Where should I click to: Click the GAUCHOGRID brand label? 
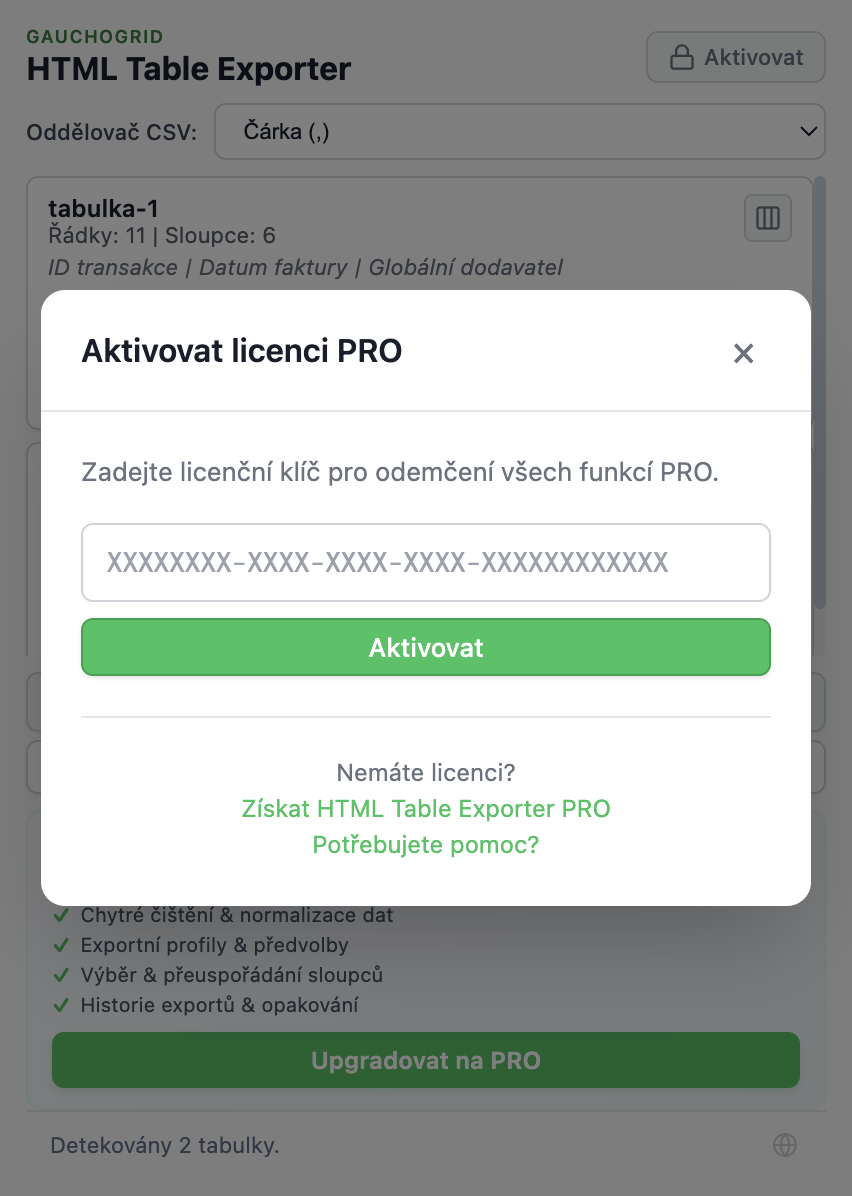point(95,36)
